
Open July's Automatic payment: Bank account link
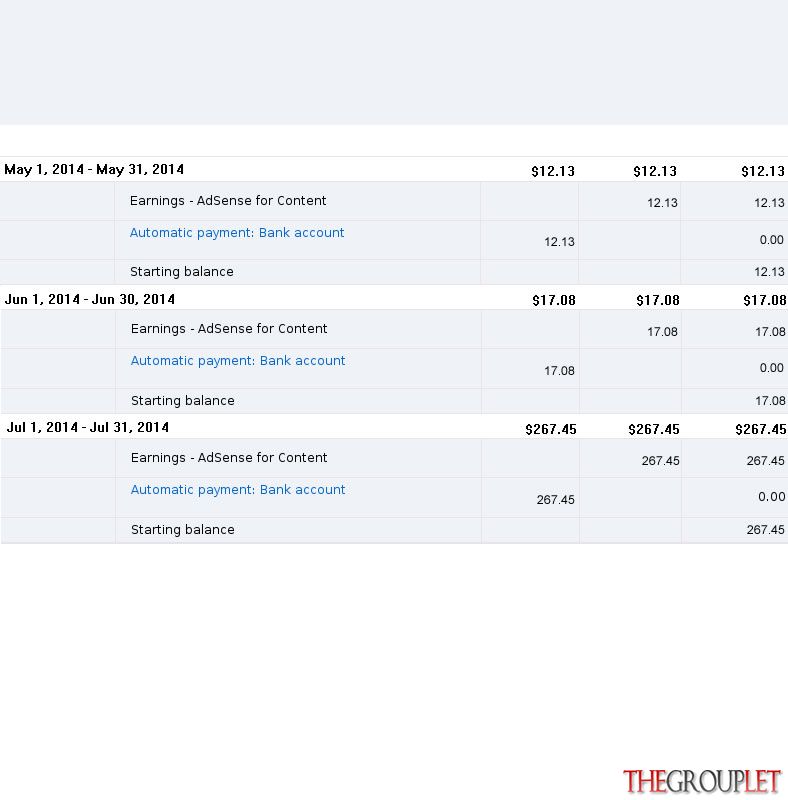tap(238, 490)
